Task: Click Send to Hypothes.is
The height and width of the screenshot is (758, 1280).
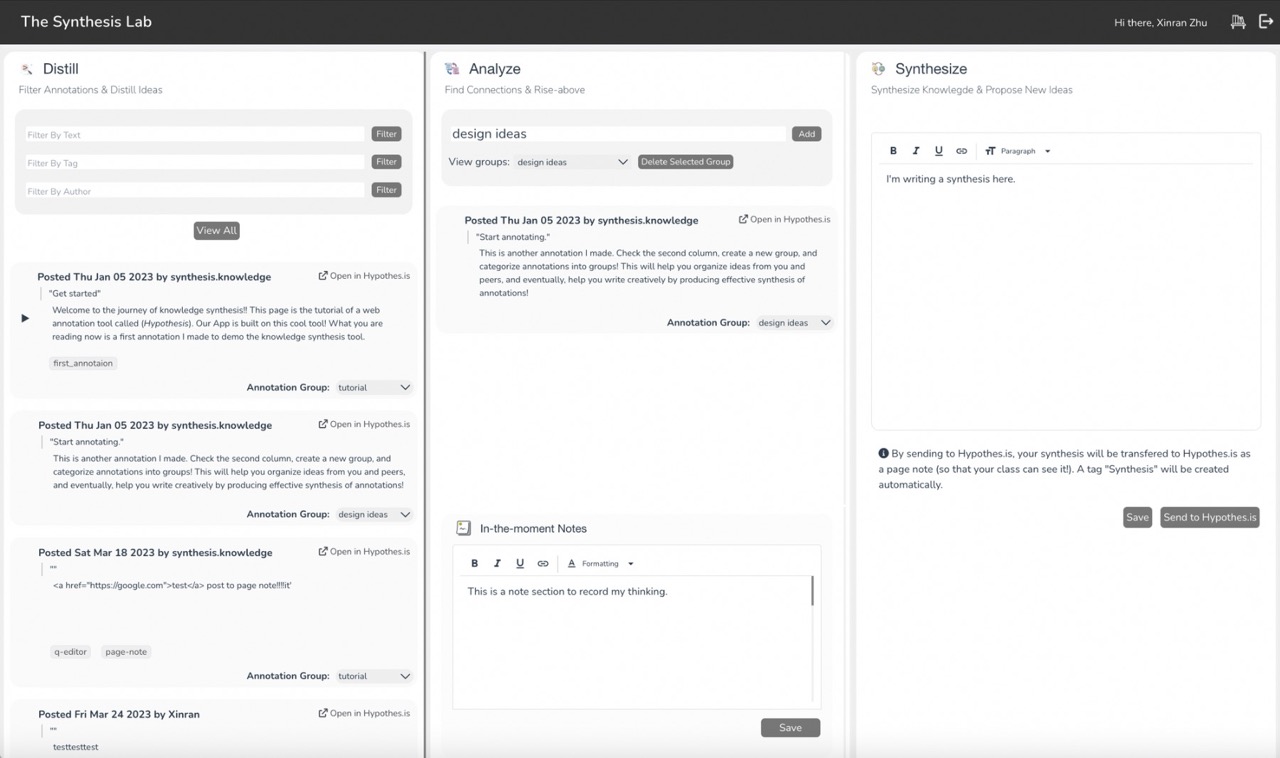Action: [1209, 517]
